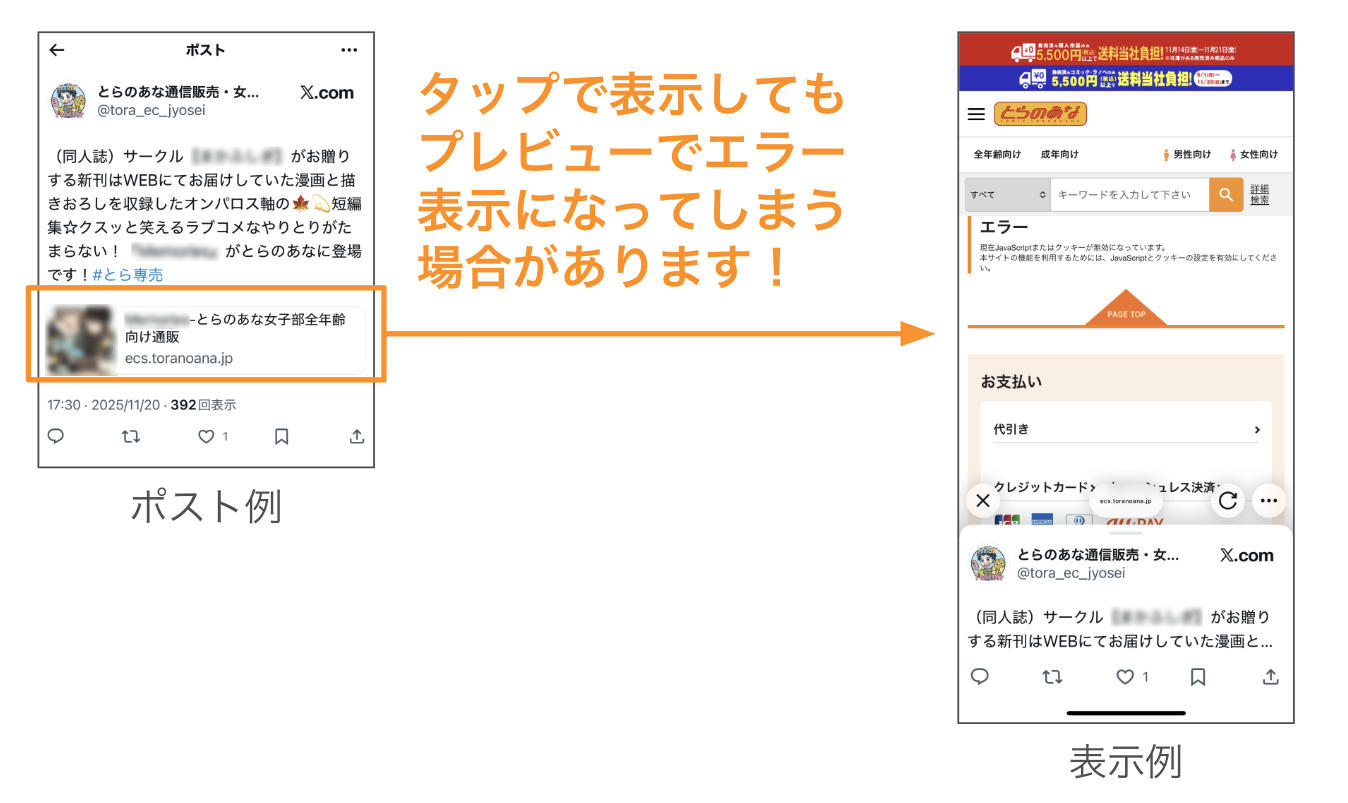The height and width of the screenshot is (803, 1348).
Task: Close the in-app browser preview with X
Action: (x=983, y=500)
